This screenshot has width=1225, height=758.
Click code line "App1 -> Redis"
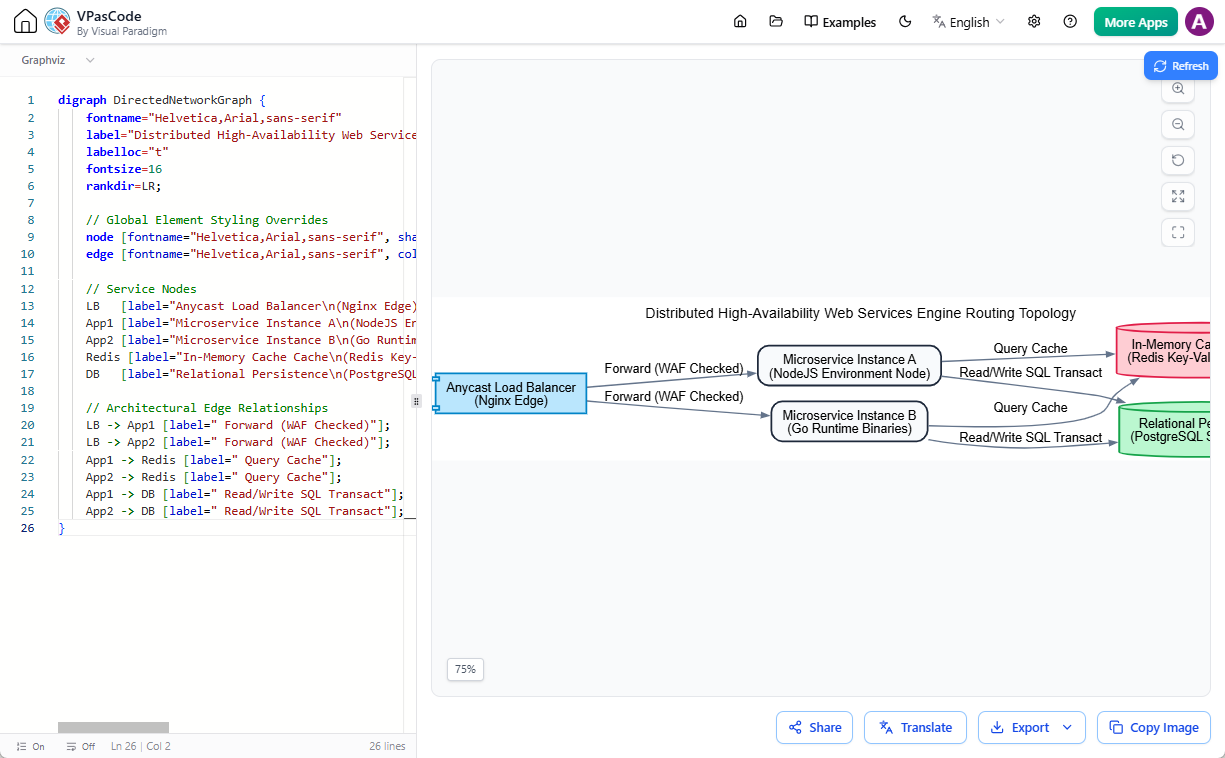[214, 460]
